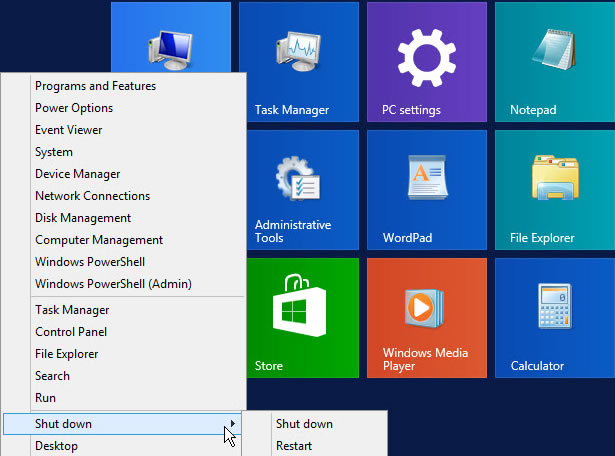Expand the Shut down submenu arrow

click(x=233, y=424)
